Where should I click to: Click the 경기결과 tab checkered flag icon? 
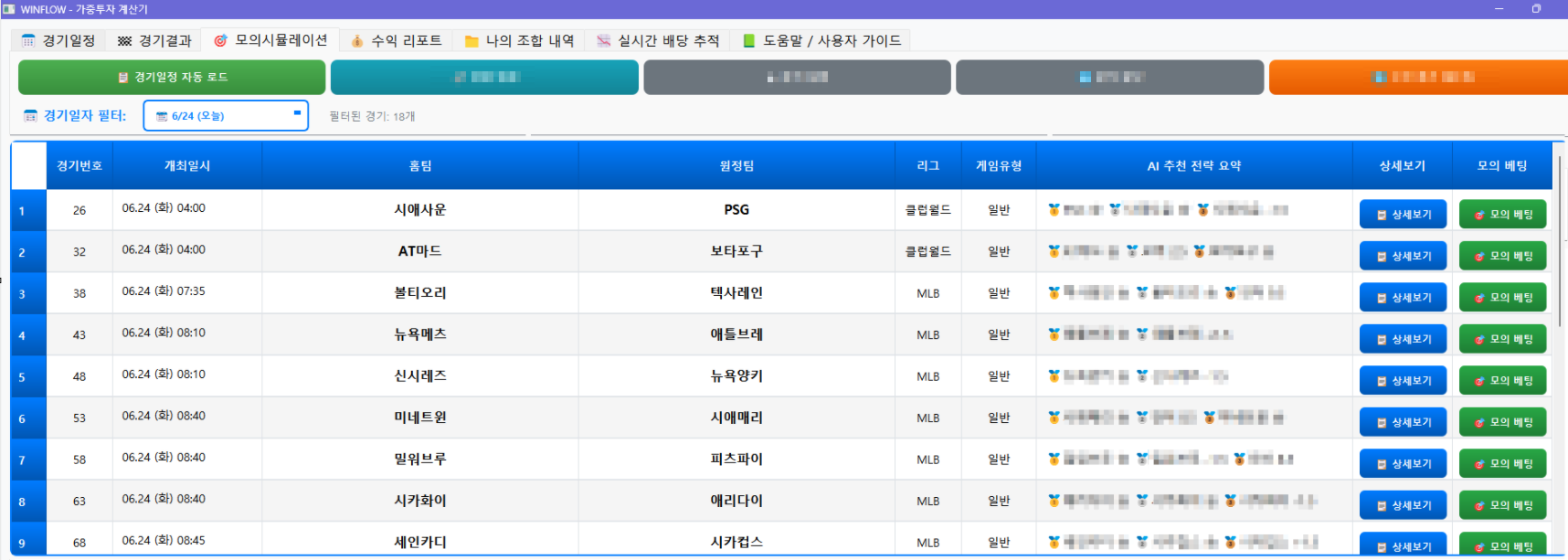[x=124, y=41]
